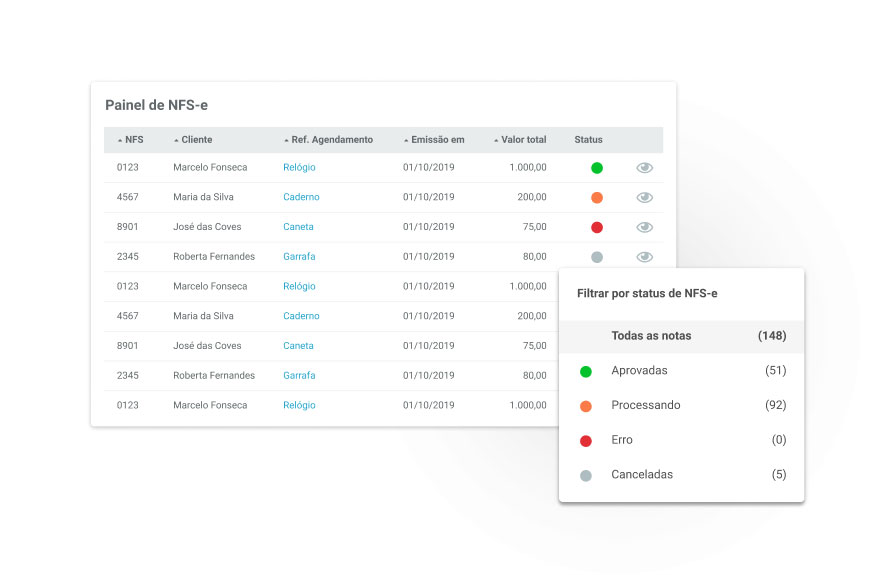Image resolution: width=875 pixels, height=575 pixels.
Task: Filter notes by Aprovadas
Action: coord(681,371)
